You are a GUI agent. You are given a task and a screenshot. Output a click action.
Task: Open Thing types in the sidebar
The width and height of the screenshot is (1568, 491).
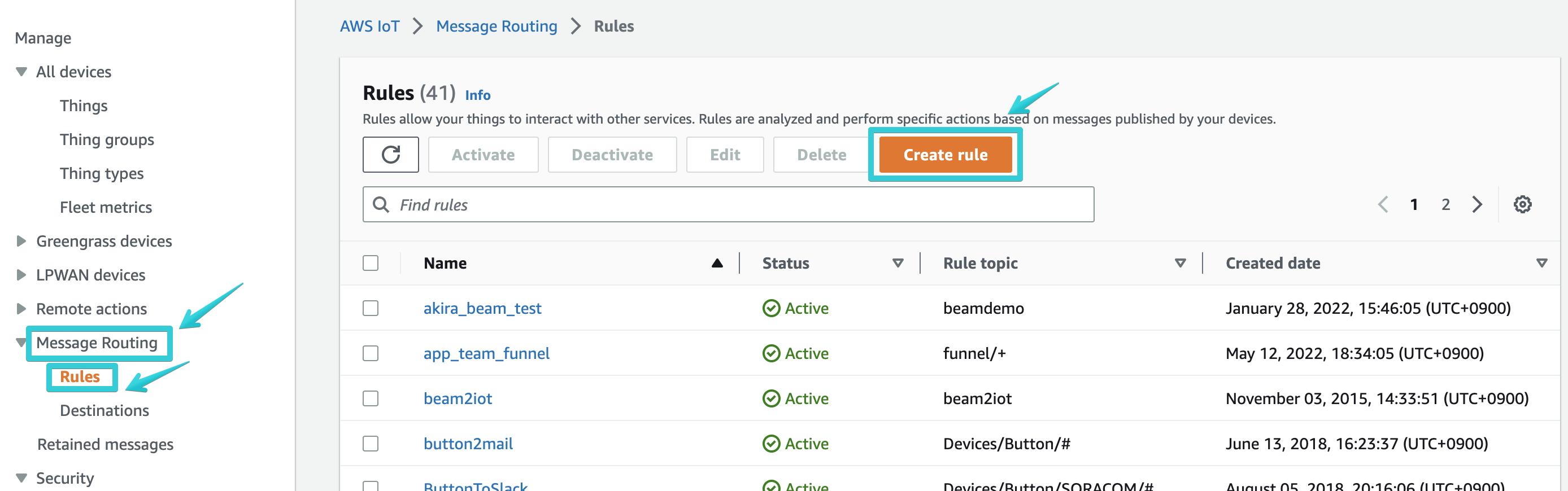point(102,174)
